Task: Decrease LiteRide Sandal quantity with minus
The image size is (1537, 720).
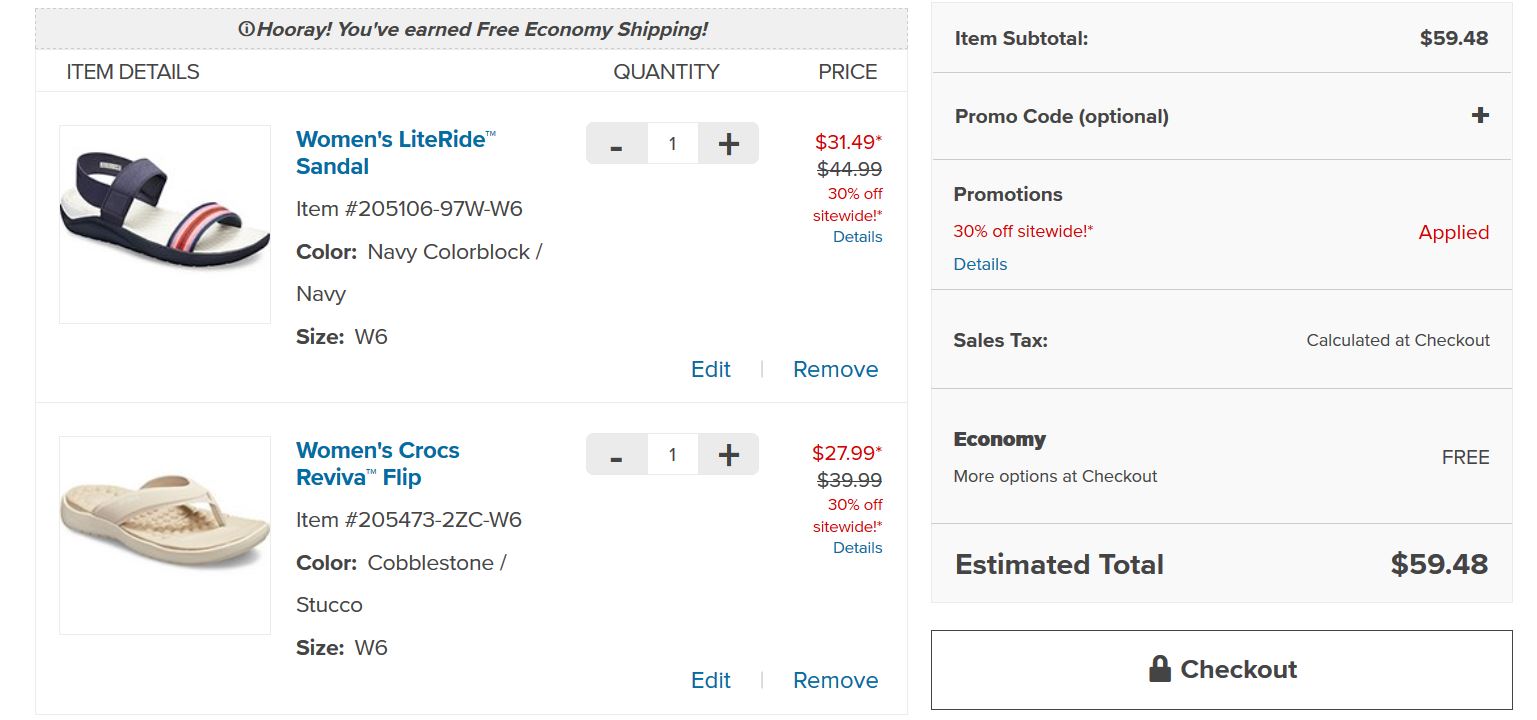Action: click(616, 144)
